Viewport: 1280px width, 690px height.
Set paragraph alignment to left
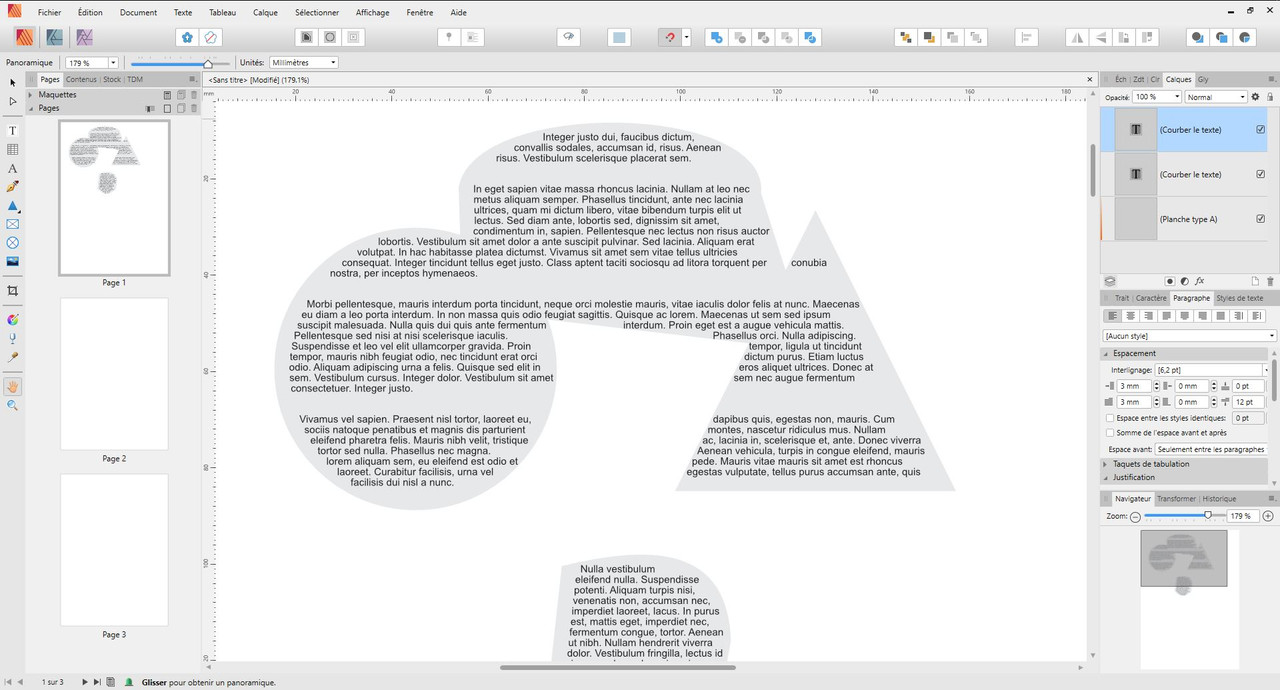[1113, 316]
